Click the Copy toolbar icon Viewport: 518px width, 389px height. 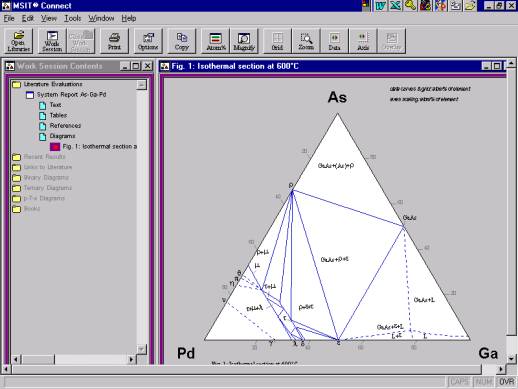[182, 41]
